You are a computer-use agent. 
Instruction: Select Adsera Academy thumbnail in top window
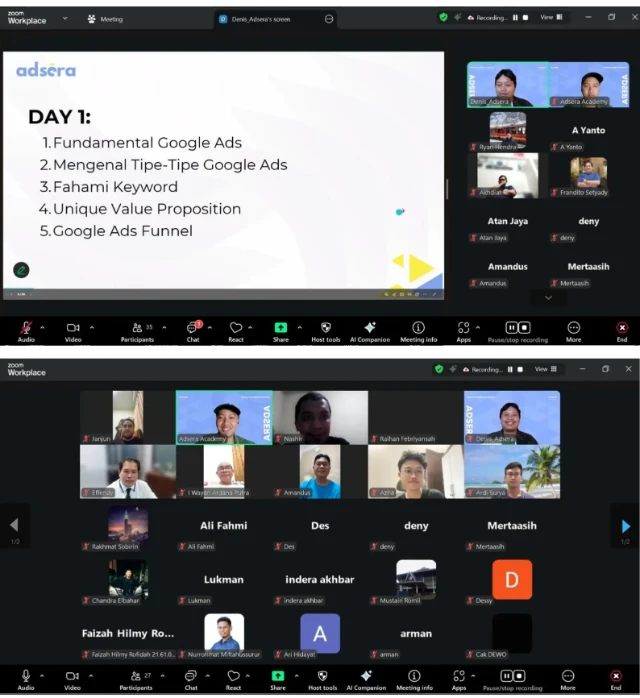pyautogui.click(x=589, y=85)
